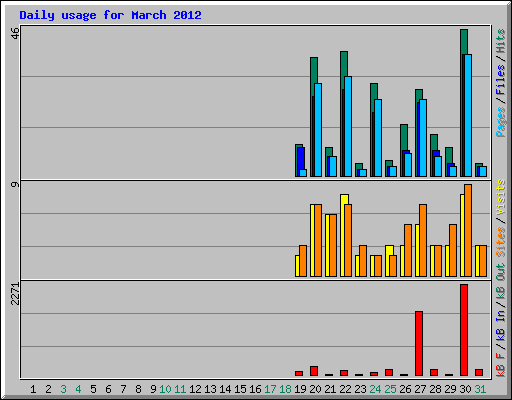Select the red "kB F" legend label

coord(501,365)
